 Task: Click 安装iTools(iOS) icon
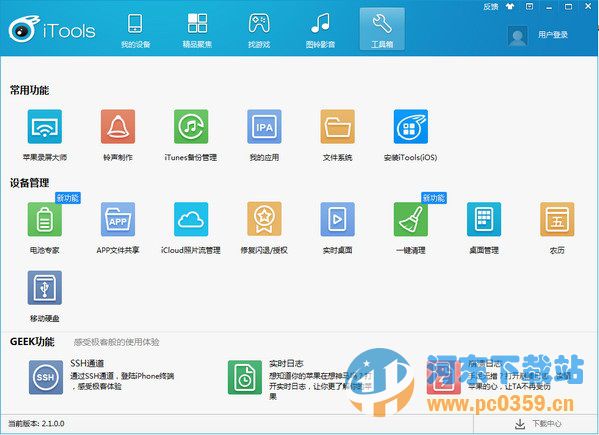tap(411, 126)
